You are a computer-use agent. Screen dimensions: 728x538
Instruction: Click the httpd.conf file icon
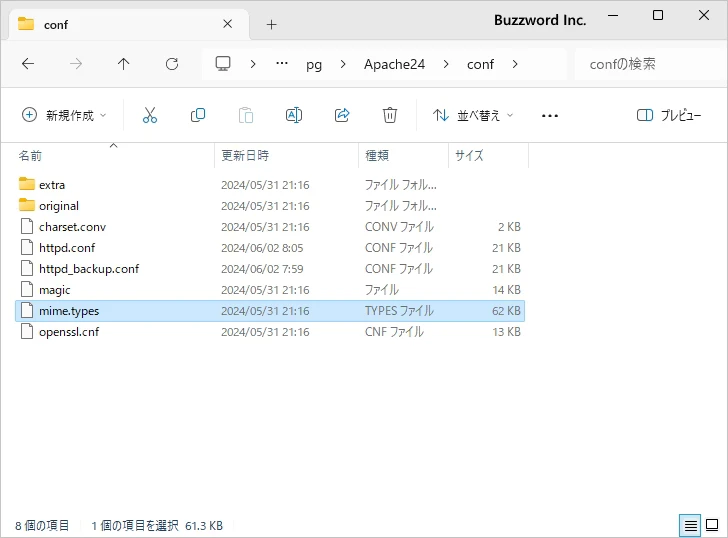pos(27,247)
